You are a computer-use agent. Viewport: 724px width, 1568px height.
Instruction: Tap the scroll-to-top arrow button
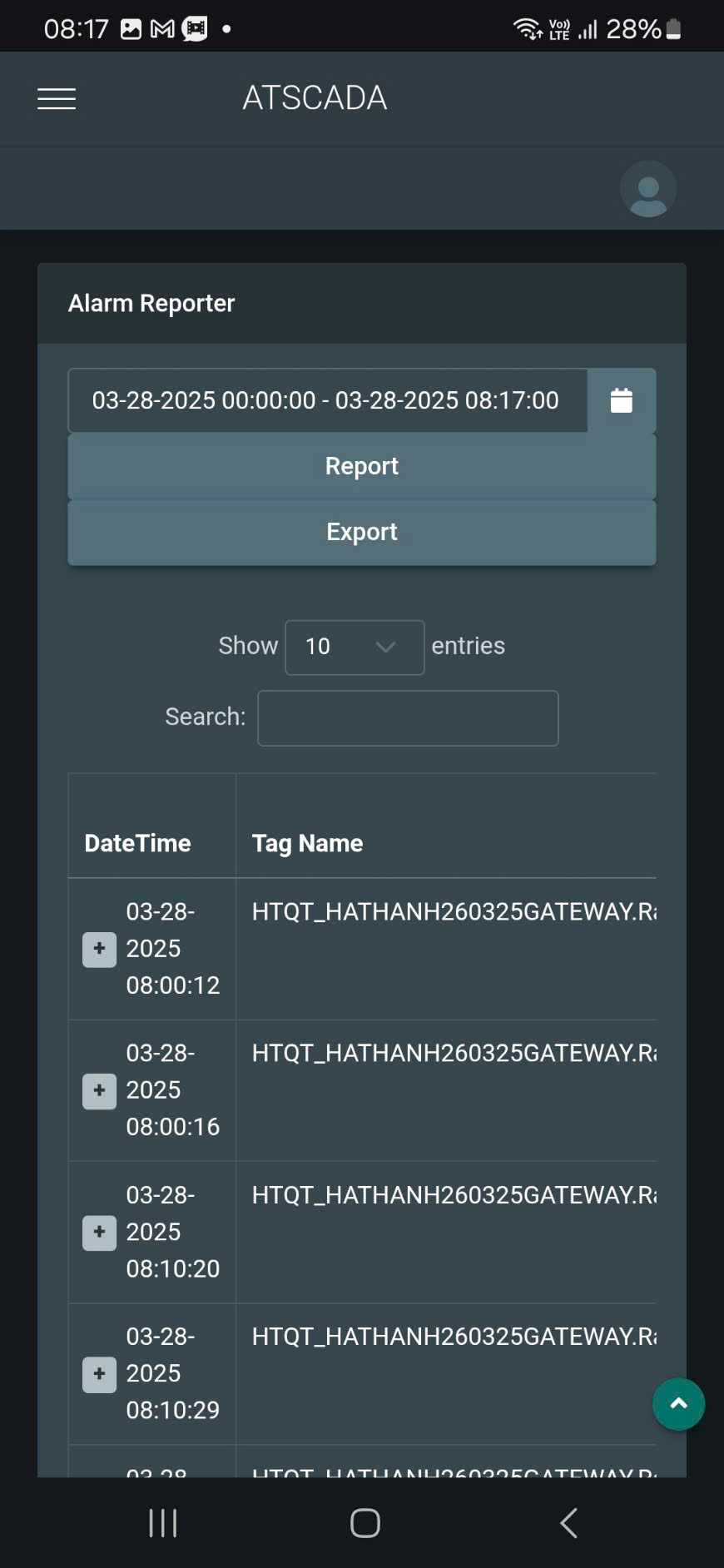[678, 1404]
